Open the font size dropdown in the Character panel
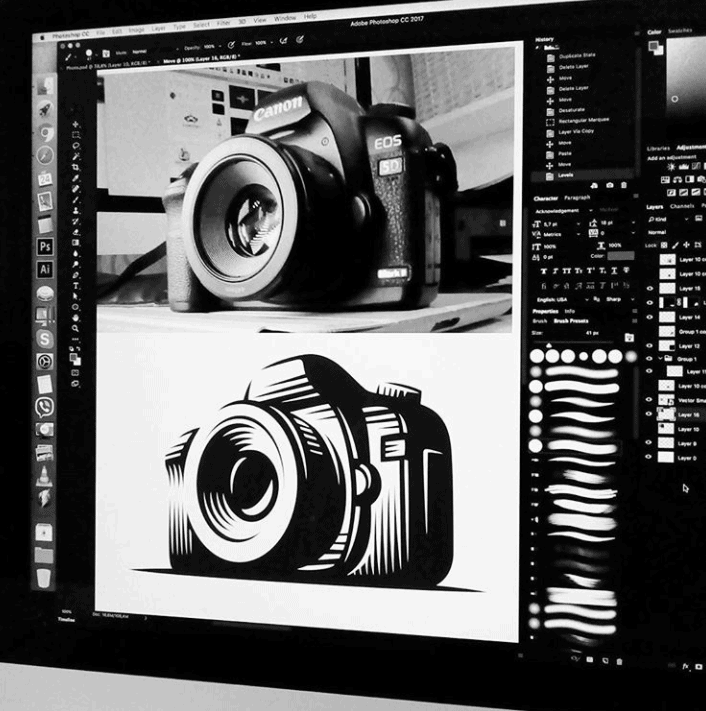The image size is (706, 711). 578,224
